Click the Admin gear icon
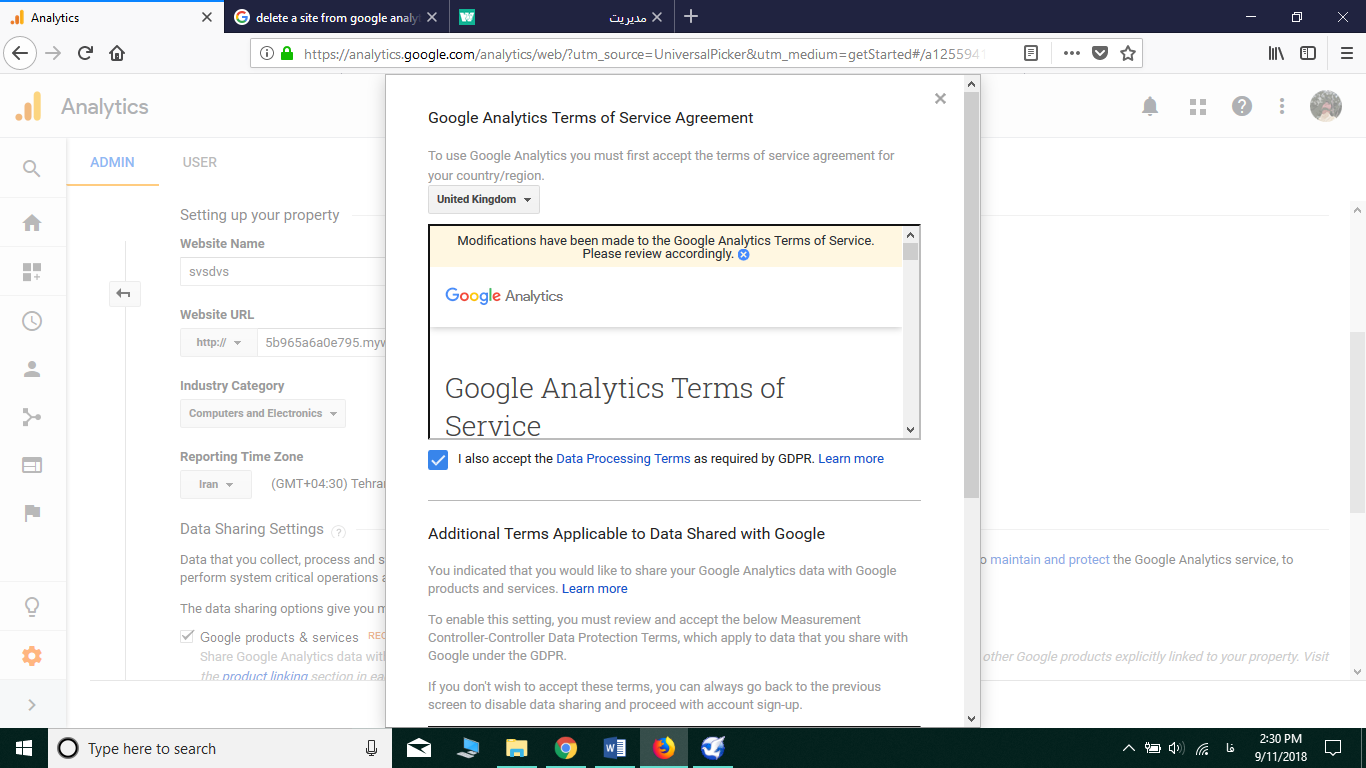Screen dimensions: 1366x768 tap(32, 656)
